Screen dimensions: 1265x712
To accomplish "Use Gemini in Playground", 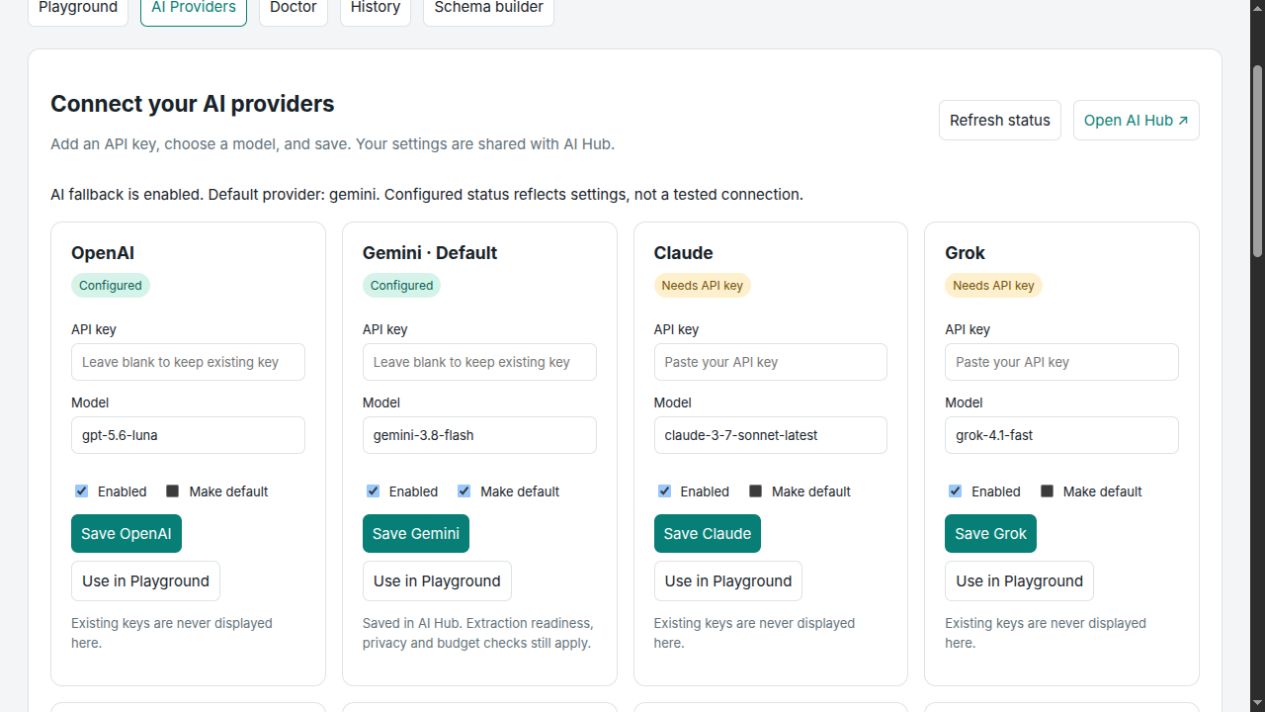I will coord(437,581).
